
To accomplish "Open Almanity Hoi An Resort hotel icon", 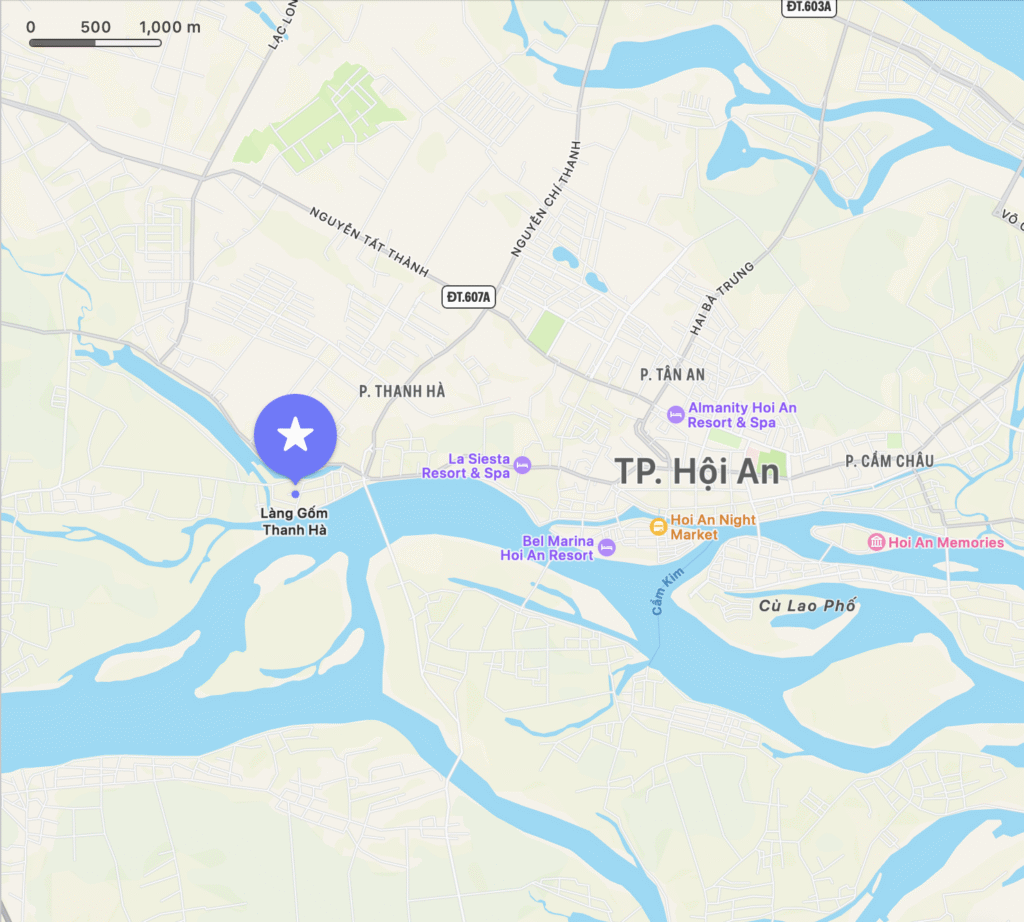I will click(x=676, y=414).
